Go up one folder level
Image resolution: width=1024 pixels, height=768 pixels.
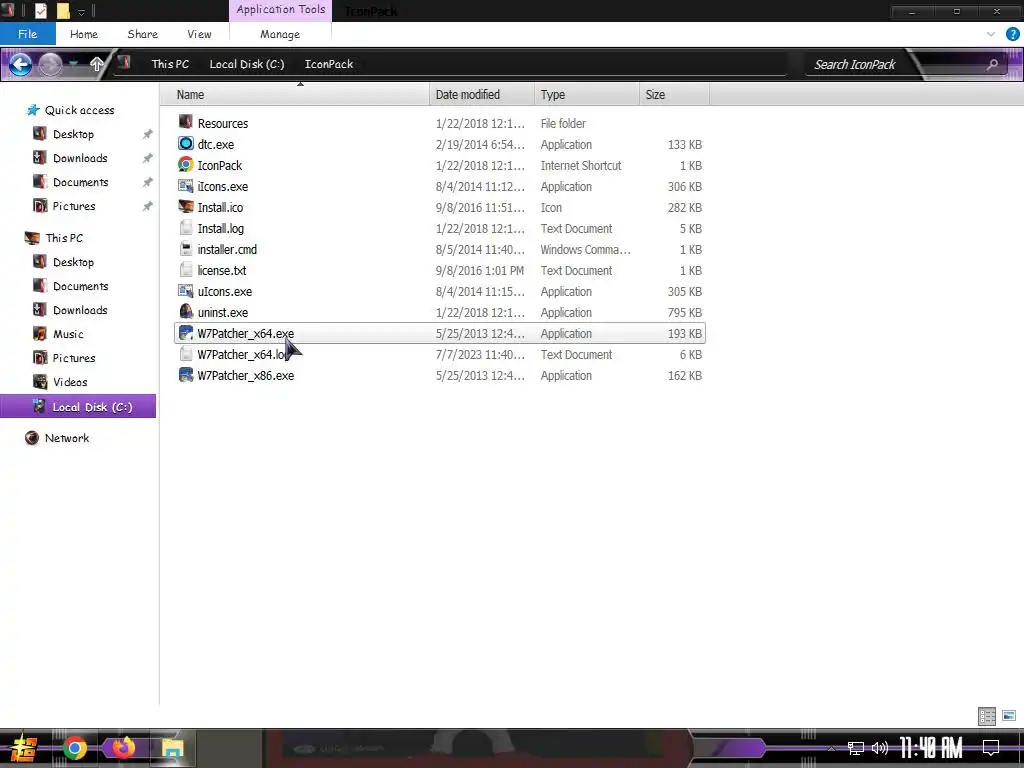click(x=97, y=64)
